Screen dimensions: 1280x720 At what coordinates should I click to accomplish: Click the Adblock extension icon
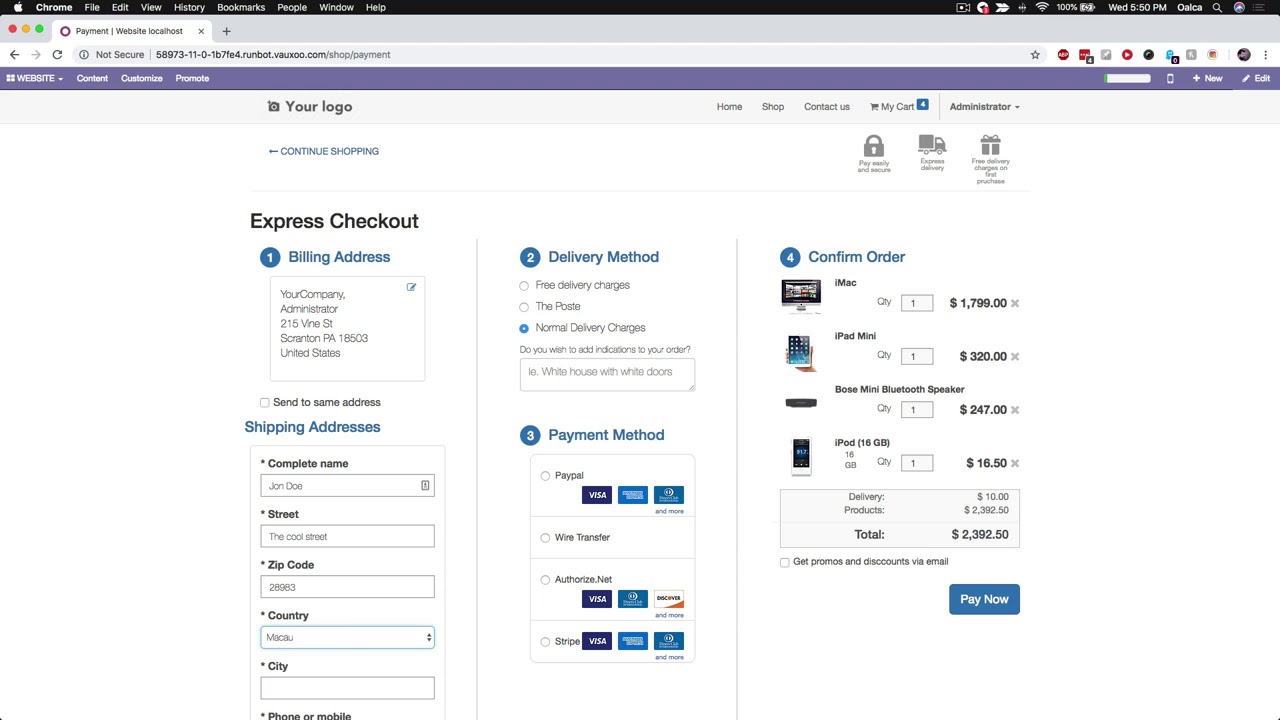[x=1063, y=55]
